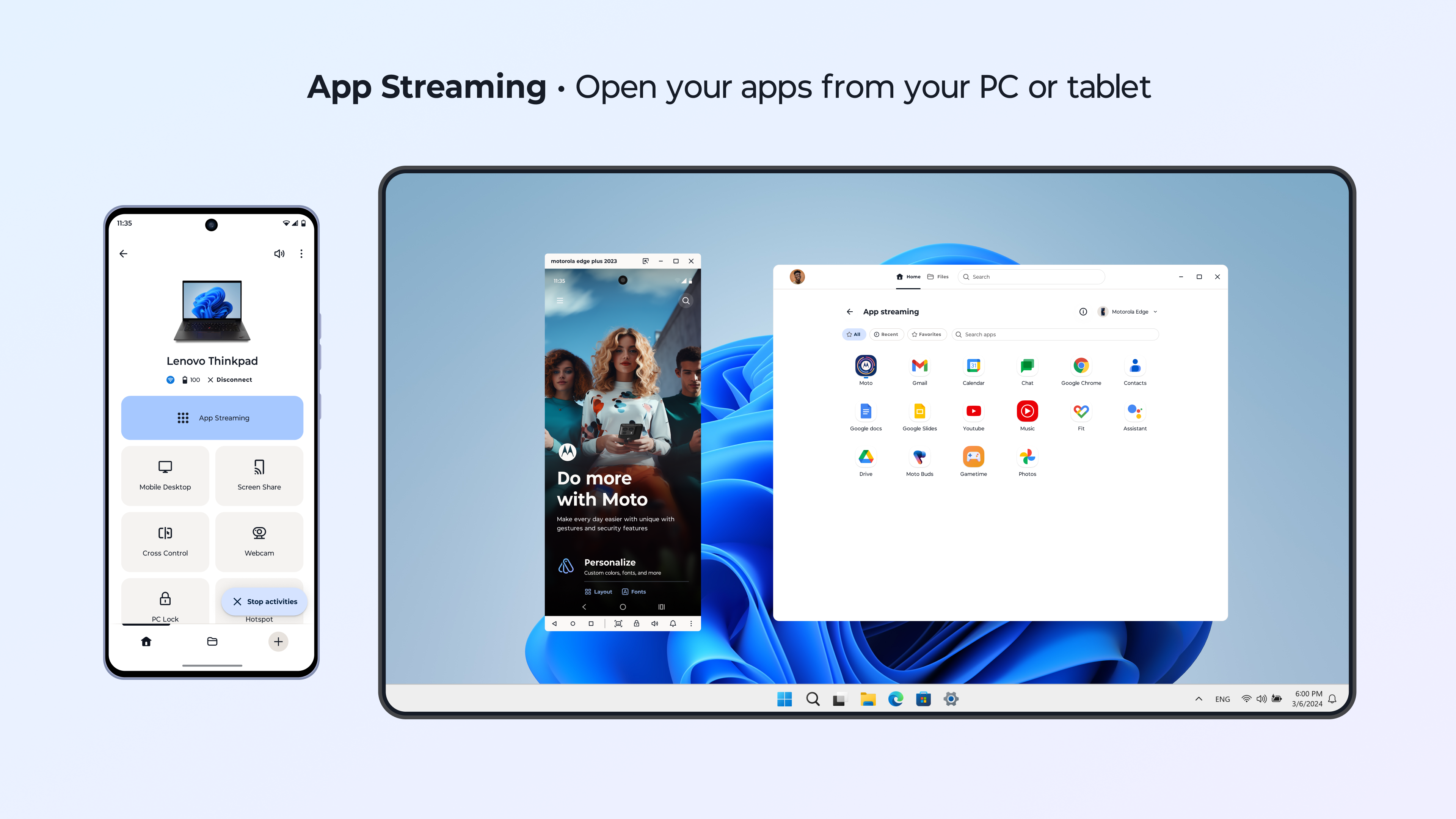Select the Recent apps filter chip
This screenshot has height=819, width=1456.
[886, 334]
